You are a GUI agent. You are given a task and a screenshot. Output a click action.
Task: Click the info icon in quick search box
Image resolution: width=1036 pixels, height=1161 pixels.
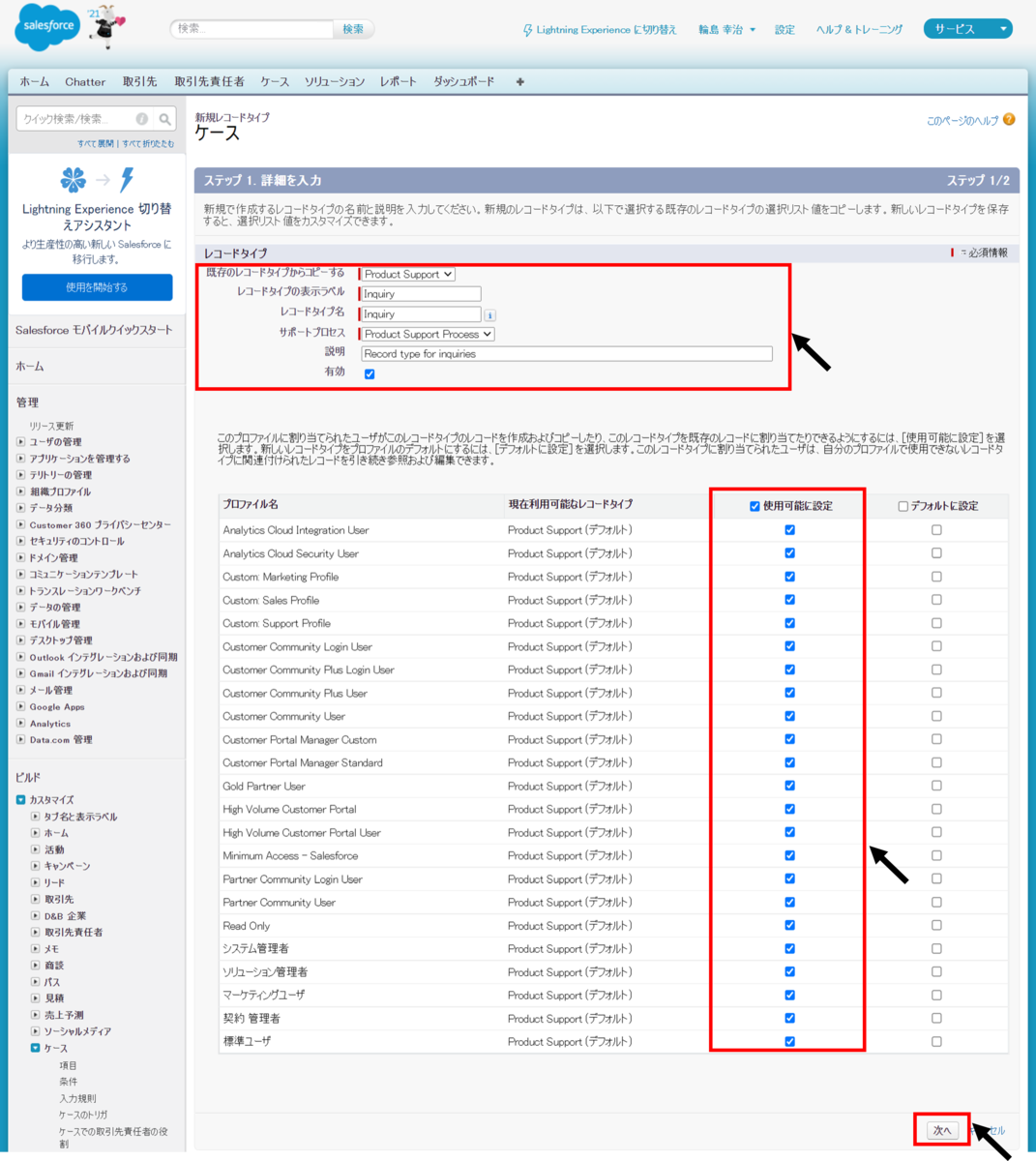(142, 119)
